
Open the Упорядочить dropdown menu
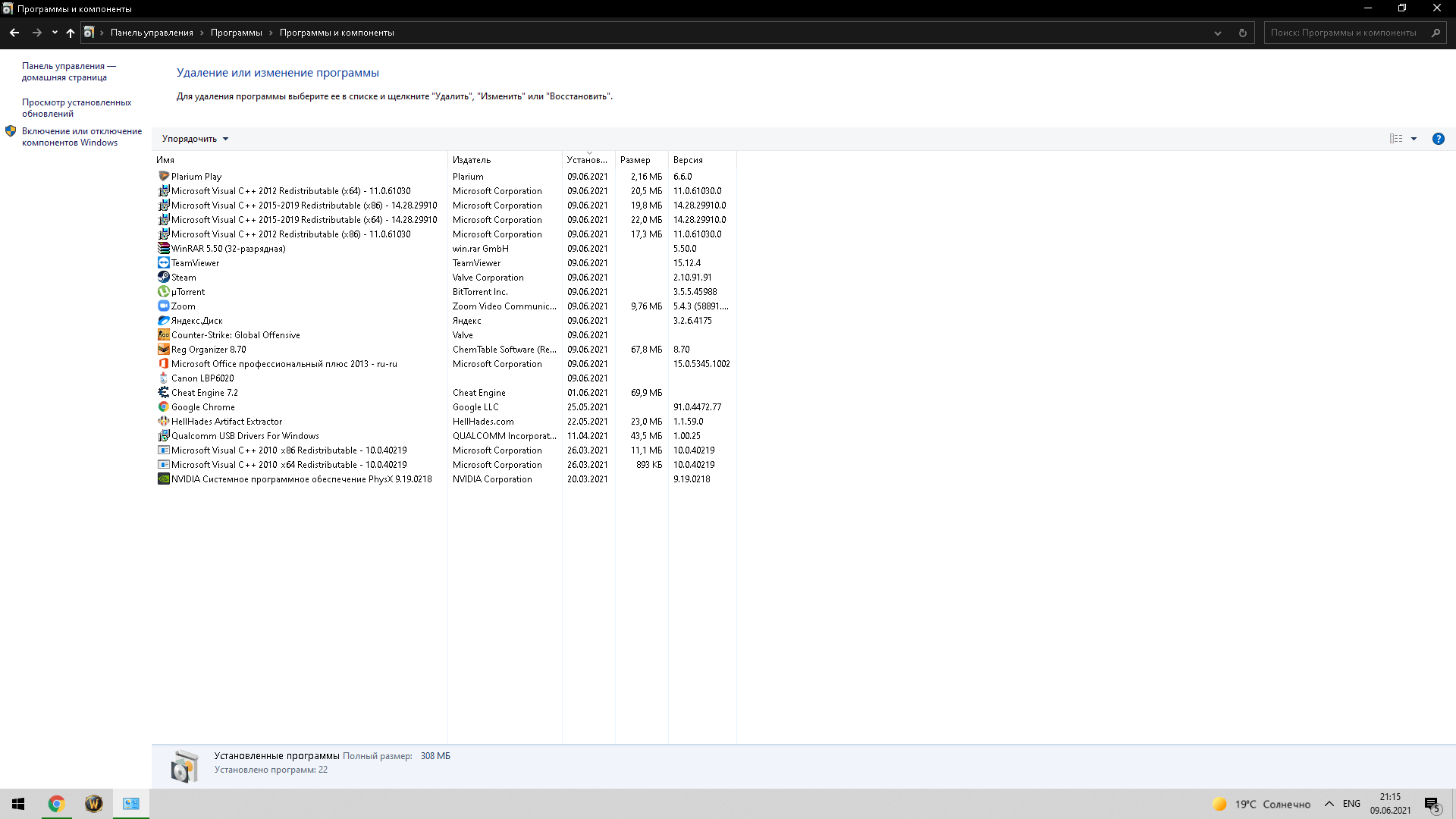pos(195,139)
